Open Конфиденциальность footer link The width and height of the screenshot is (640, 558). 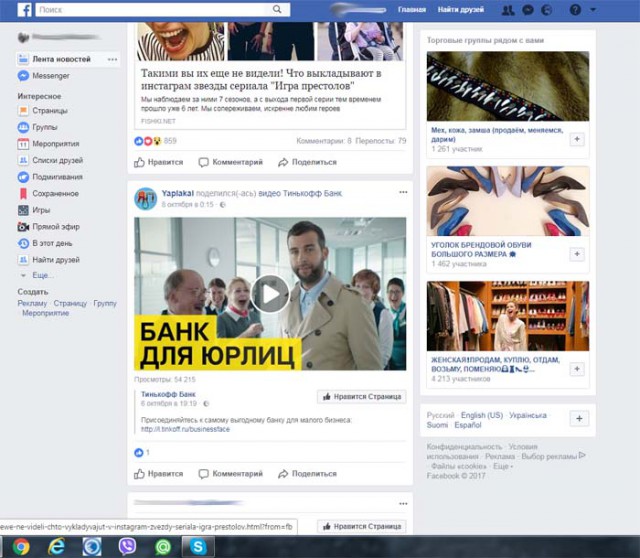464,447
